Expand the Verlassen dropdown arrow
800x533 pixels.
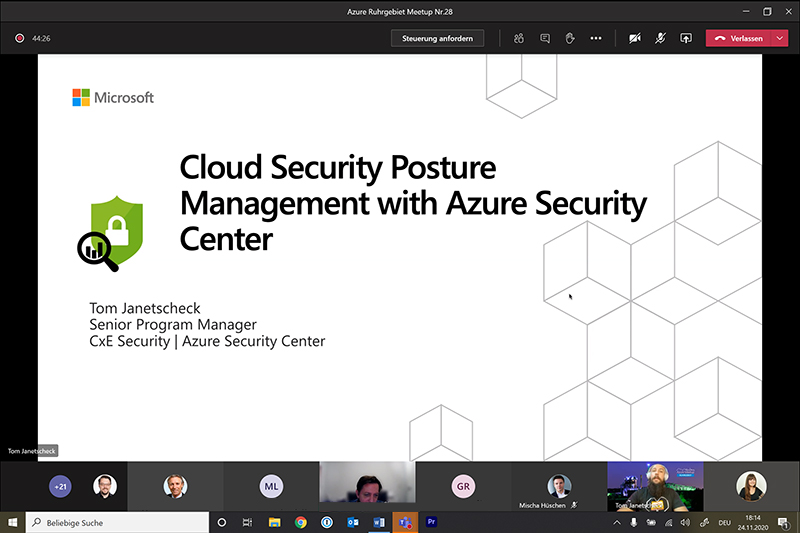click(x=780, y=38)
